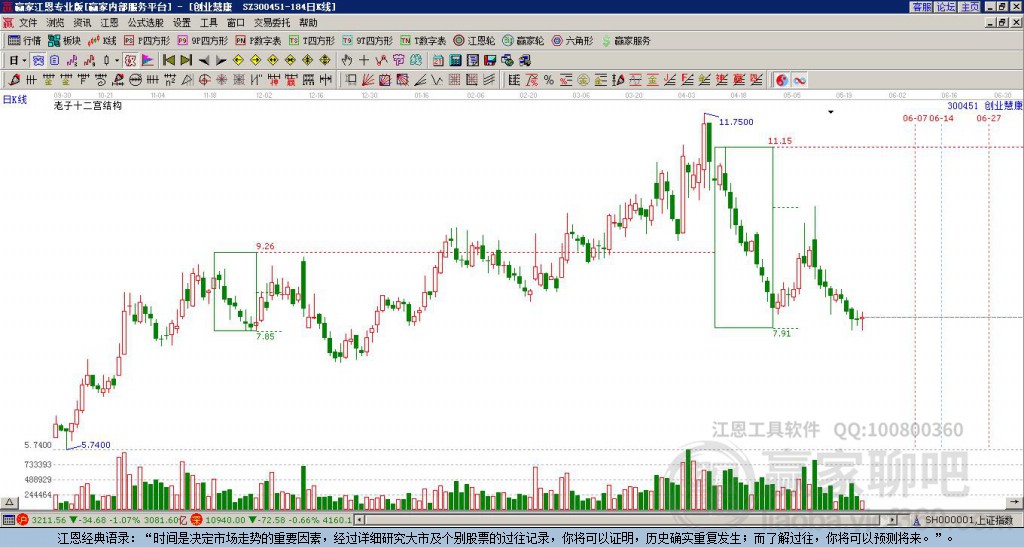Screen dimensions: 1024x548
Task: Click the 客服 customer service link
Action: coord(921,7)
